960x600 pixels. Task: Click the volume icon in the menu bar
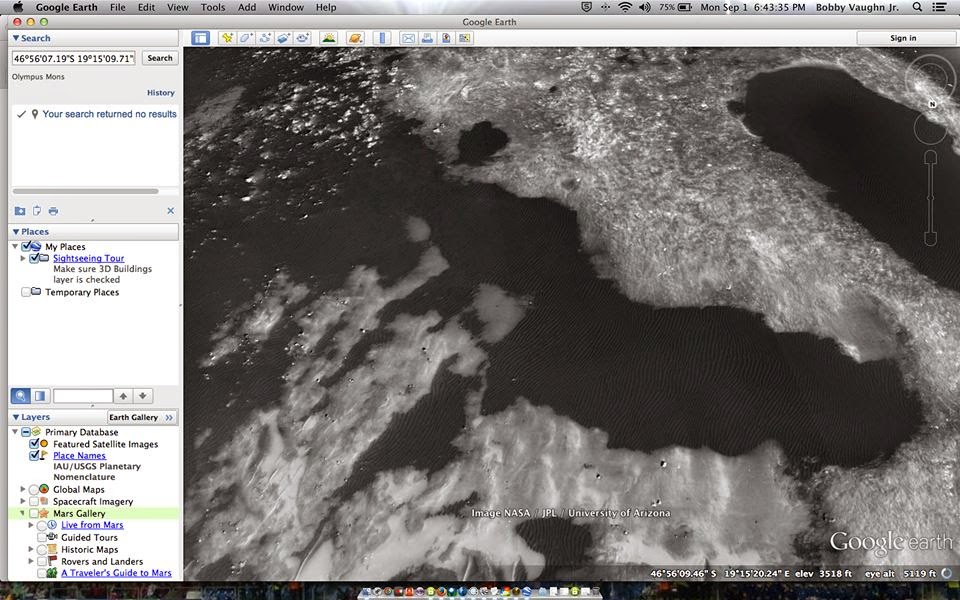[x=645, y=7]
